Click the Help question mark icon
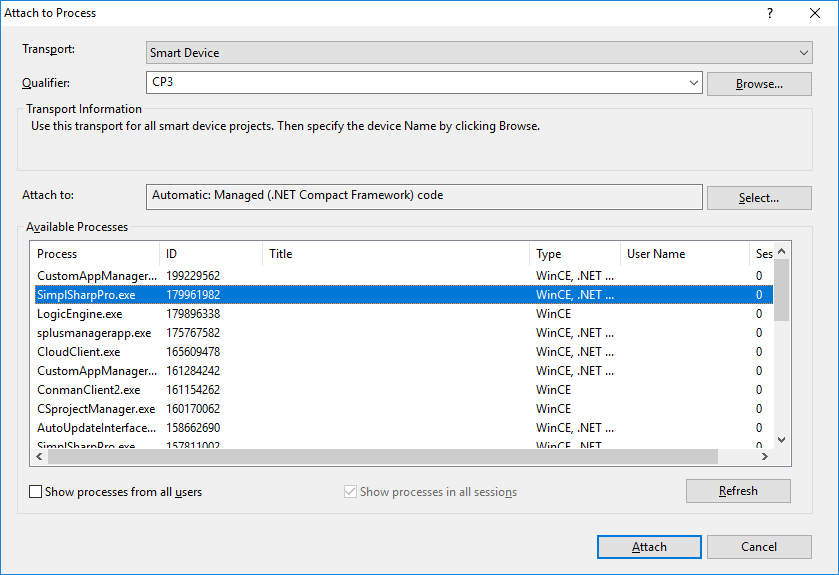This screenshot has height=575, width=839. [x=769, y=13]
